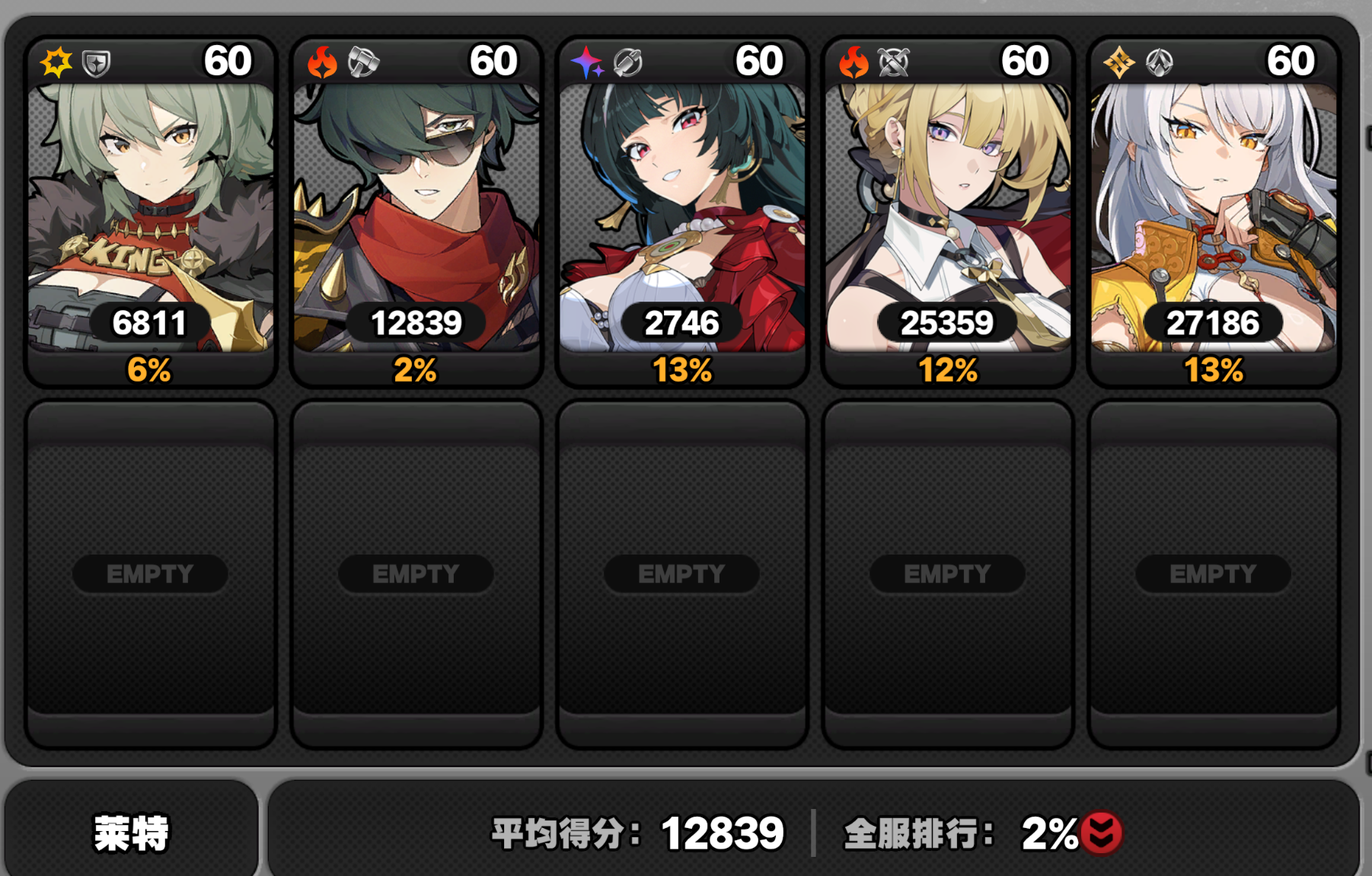Select the 莱特 character name button
This screenshot has height=876, width=1372.
(x=131, y=833)
